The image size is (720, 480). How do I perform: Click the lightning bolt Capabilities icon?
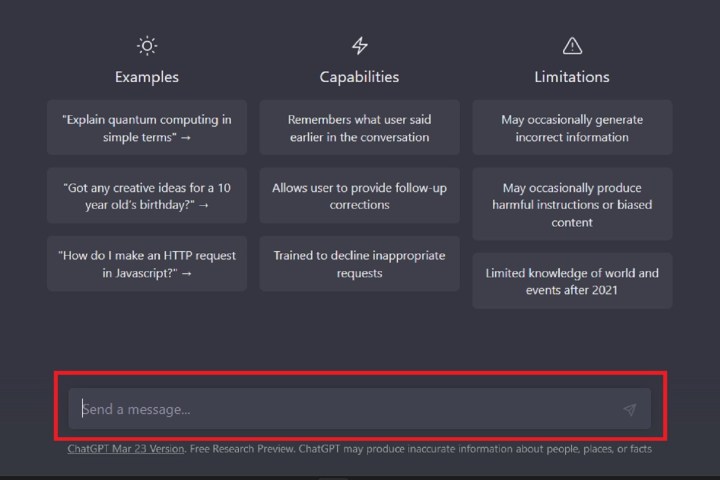[359, 45]
